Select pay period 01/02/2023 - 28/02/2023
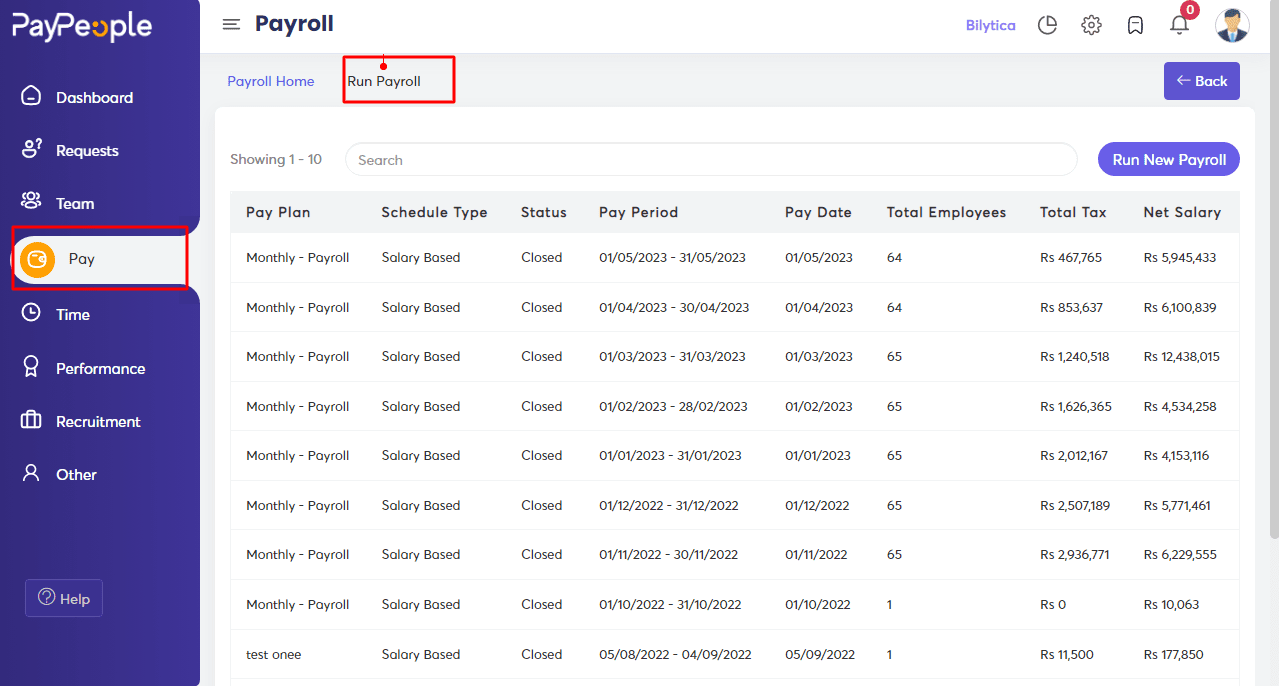Viewport: 1279px width, 686px height. coord(673,407)
